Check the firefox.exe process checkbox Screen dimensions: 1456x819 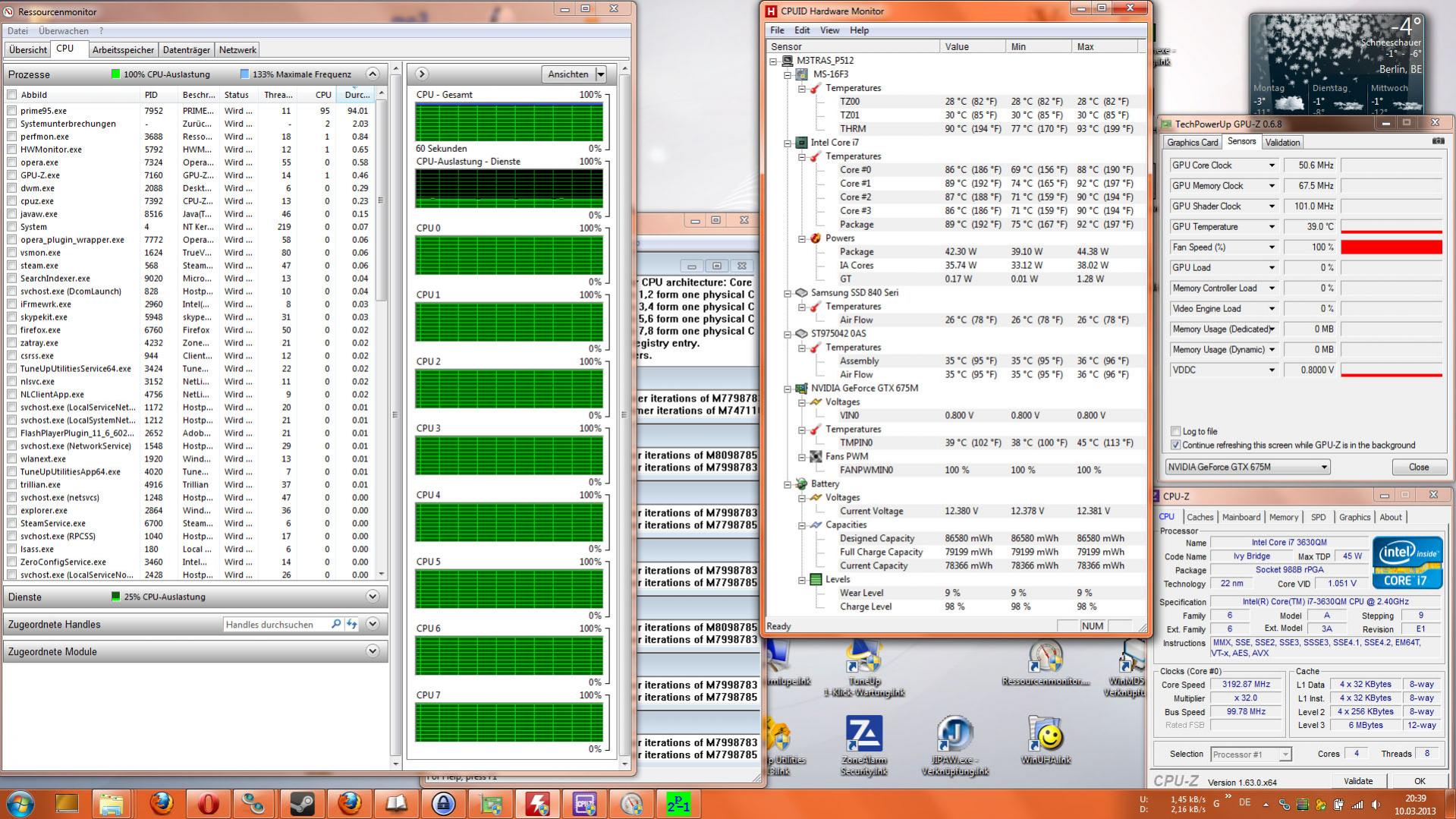pyautogui.click(x=12, y=330)
